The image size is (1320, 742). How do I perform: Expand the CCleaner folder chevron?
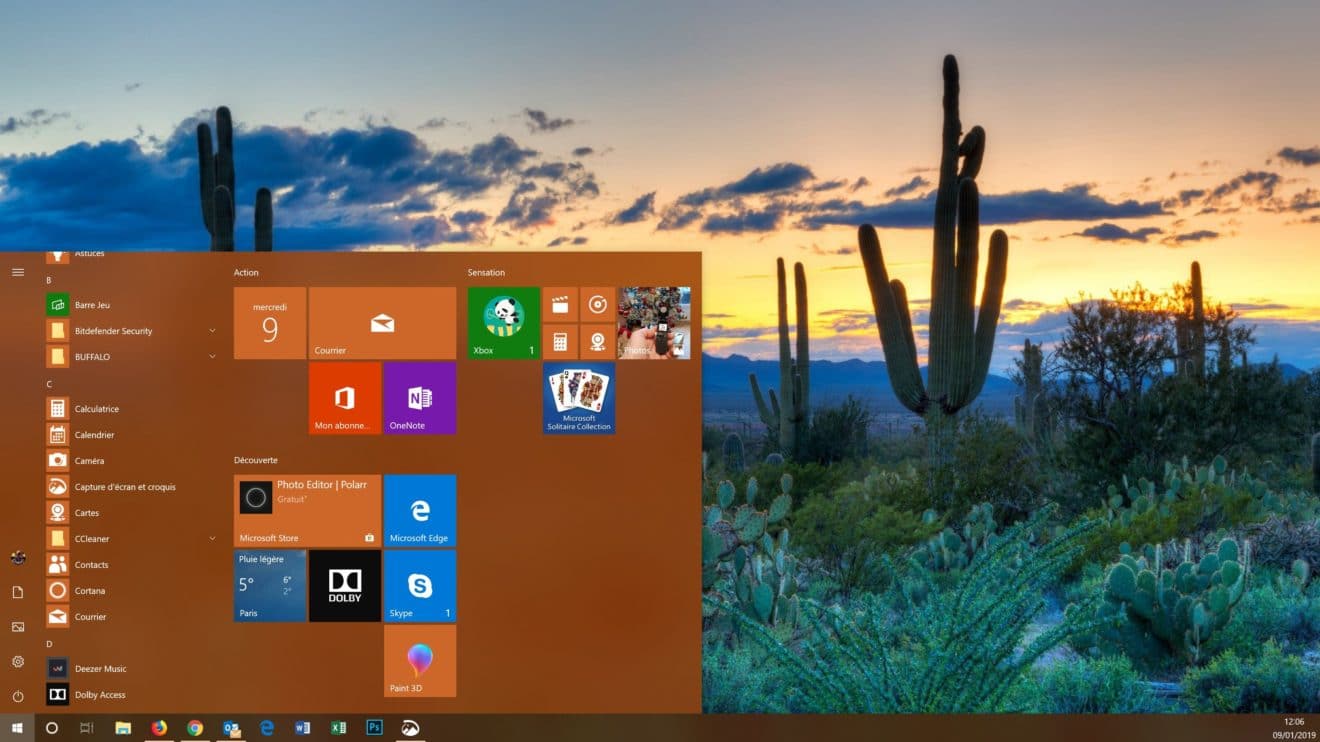coord(212,539)
